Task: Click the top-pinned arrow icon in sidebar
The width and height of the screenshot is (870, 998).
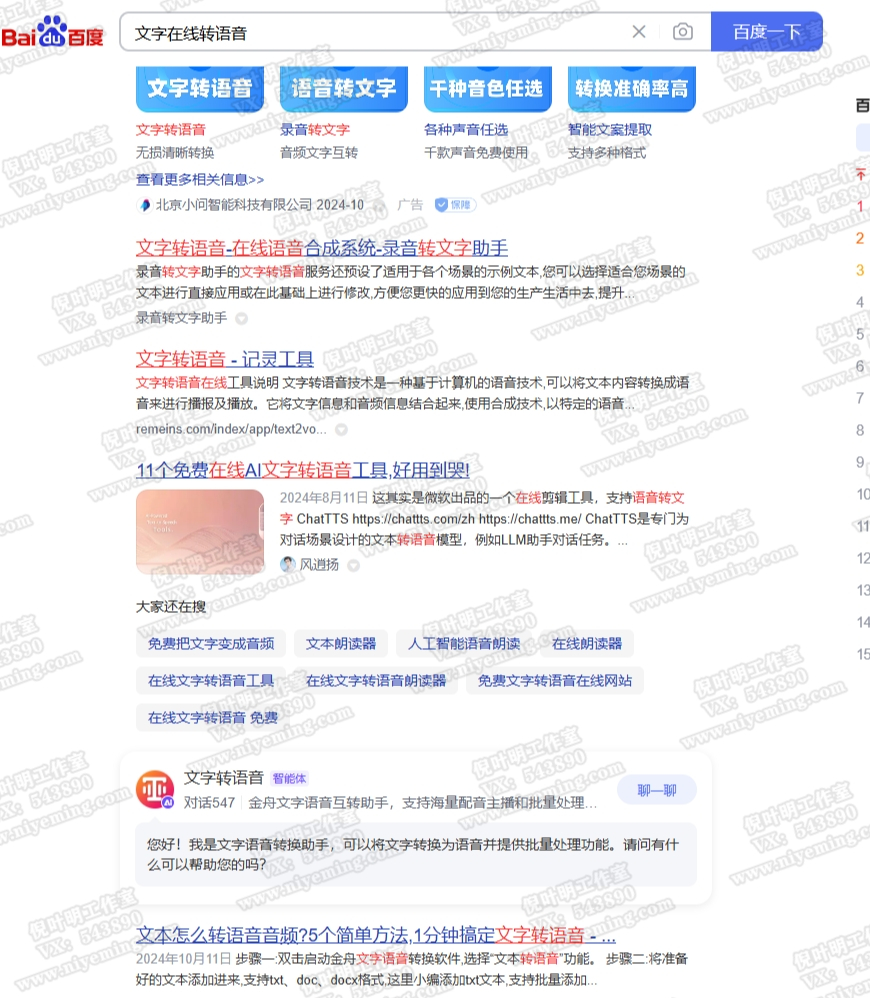Action: click(x=860, y=174)
